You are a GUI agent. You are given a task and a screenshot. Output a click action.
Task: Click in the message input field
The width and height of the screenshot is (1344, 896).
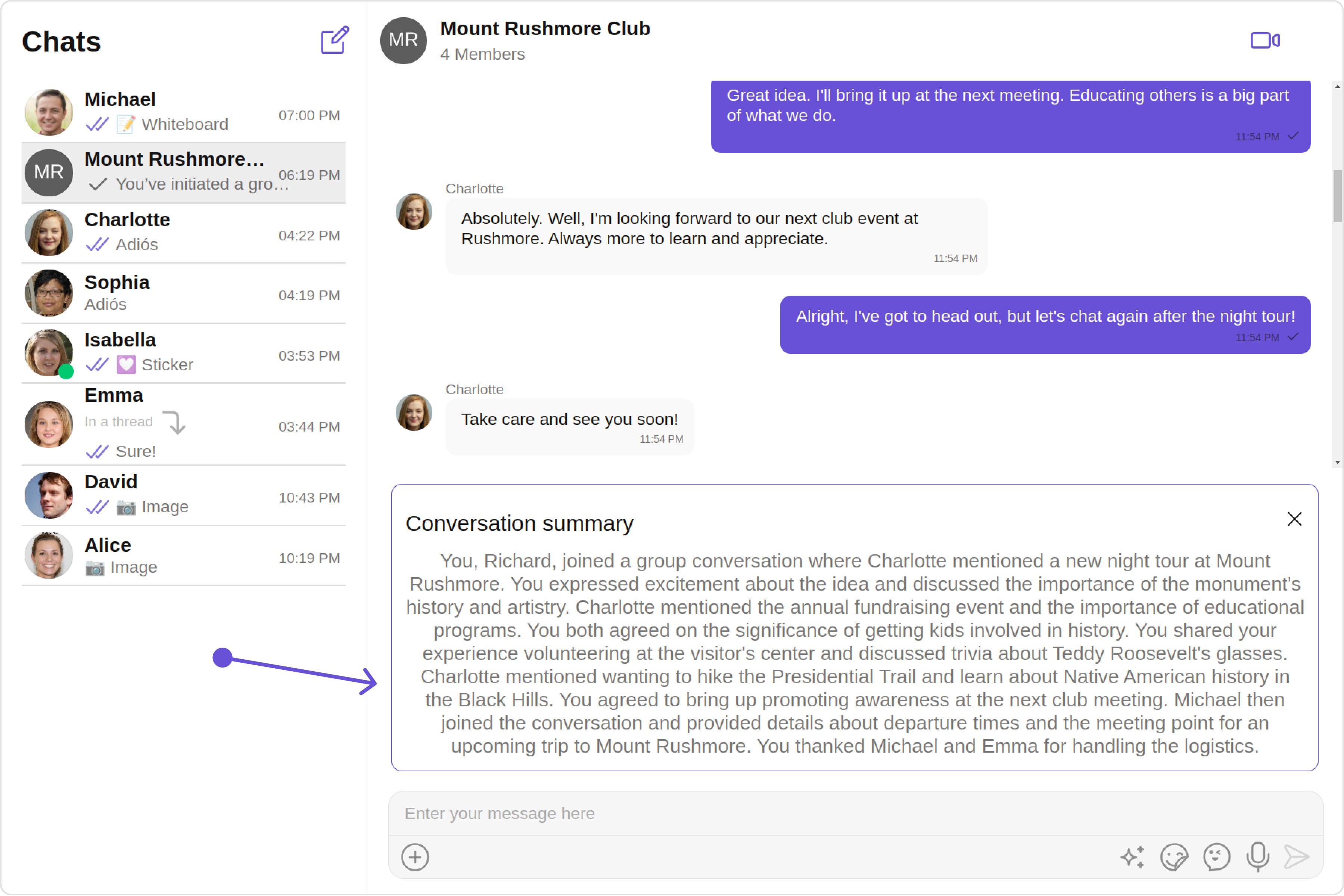coord(855,813)
